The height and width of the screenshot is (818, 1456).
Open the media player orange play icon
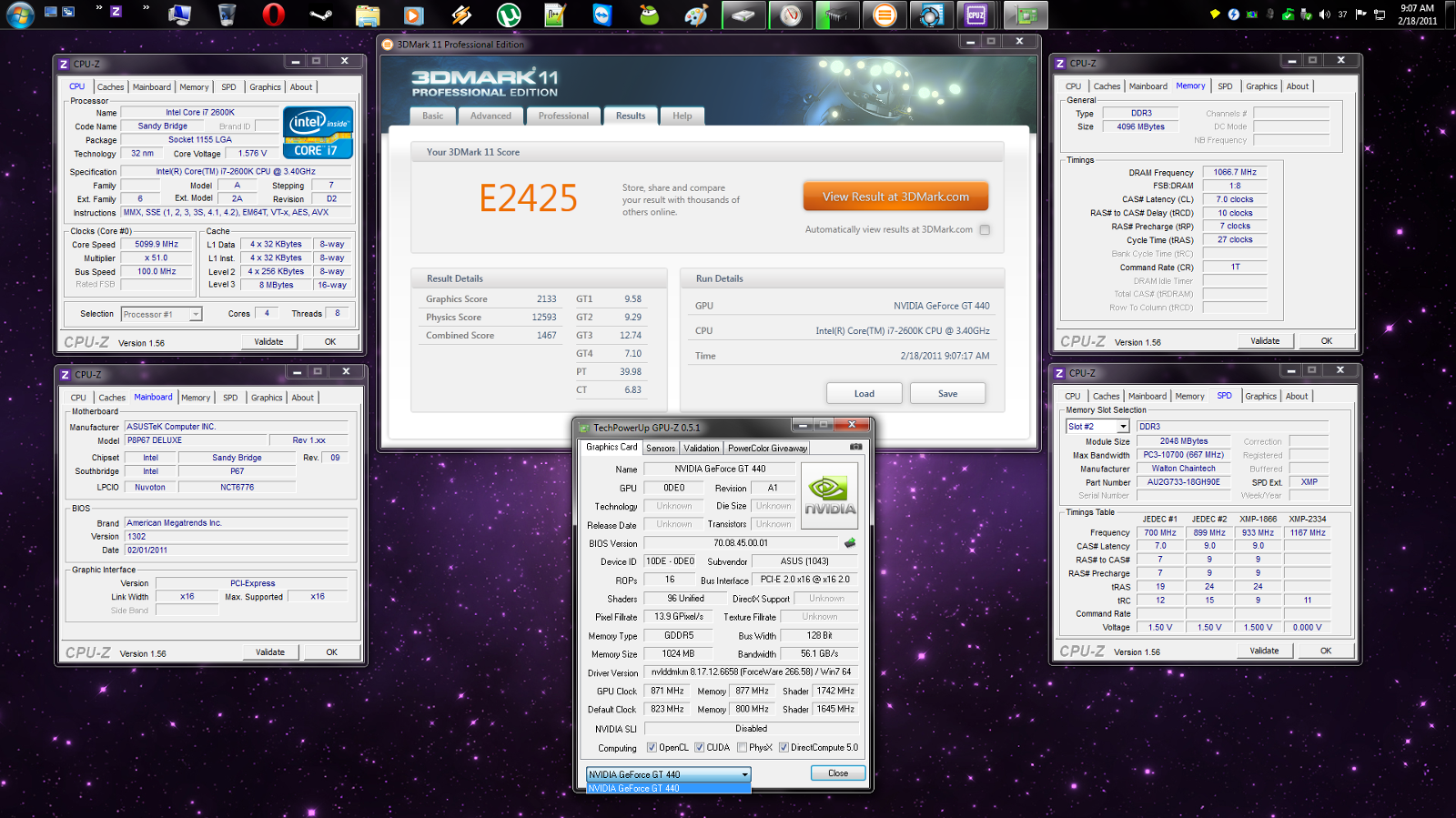coord(414,15)
